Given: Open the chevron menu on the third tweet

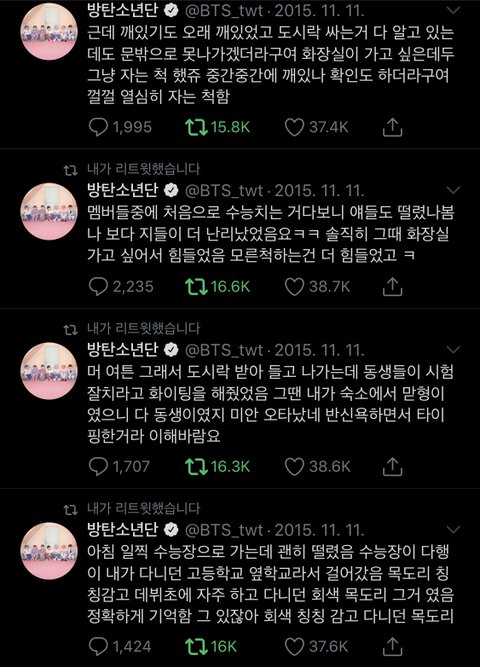Looking at the screenshot, I should pos(454,350).
